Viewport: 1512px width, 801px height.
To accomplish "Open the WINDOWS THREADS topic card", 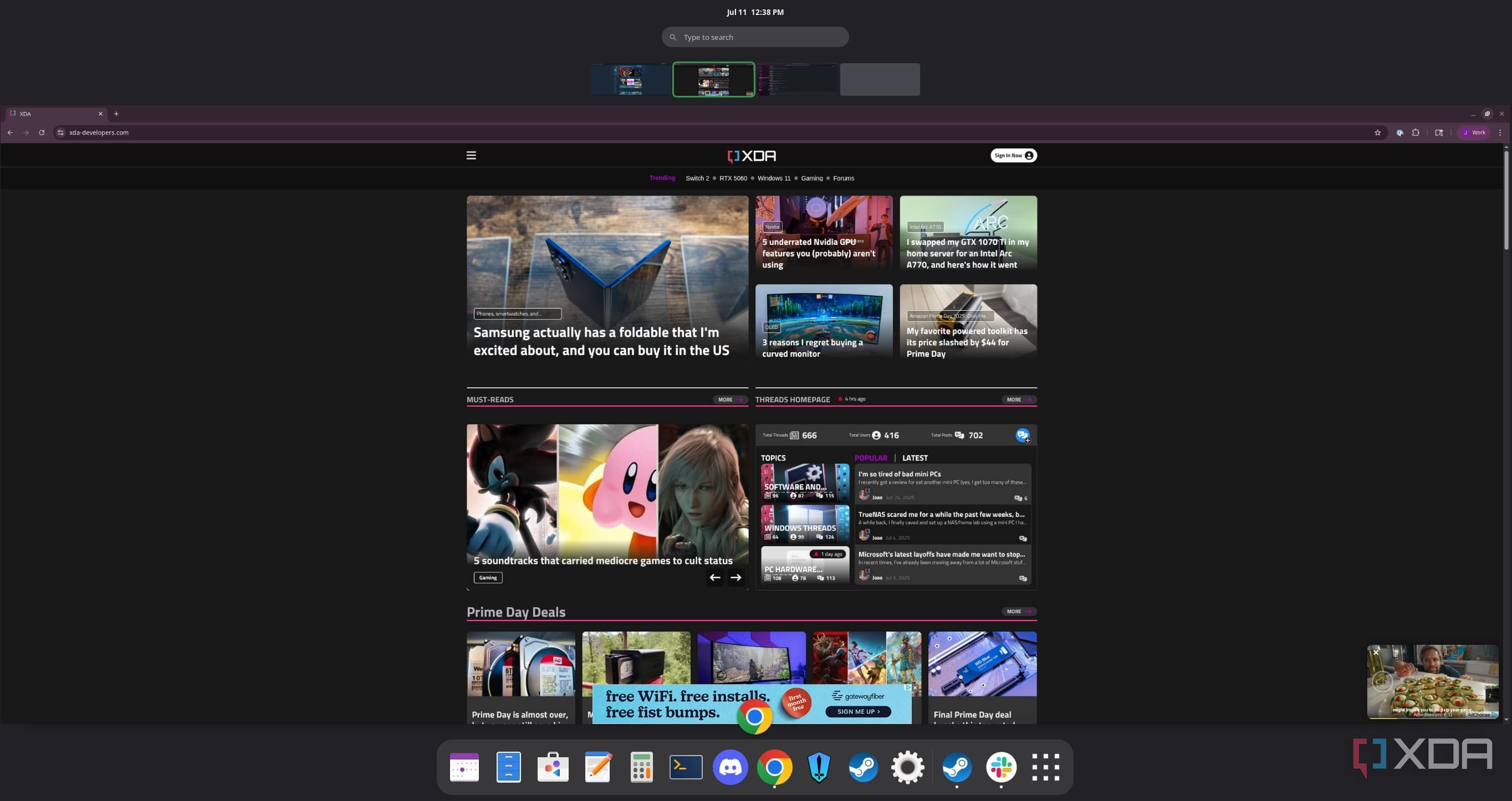I will pyautogui.click(x=805, y=523).
